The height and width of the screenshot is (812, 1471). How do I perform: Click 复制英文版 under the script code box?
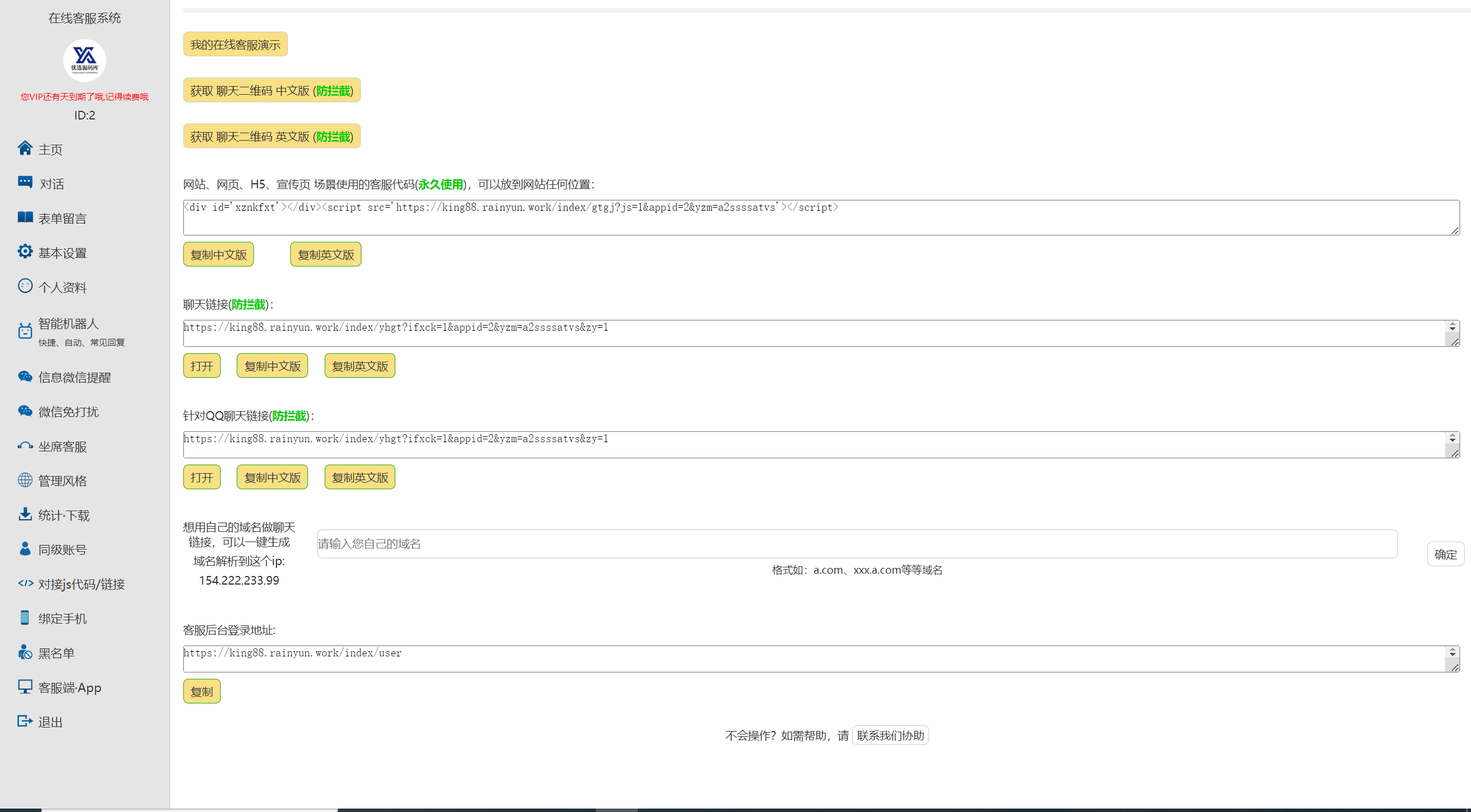[x=326, y=254]
